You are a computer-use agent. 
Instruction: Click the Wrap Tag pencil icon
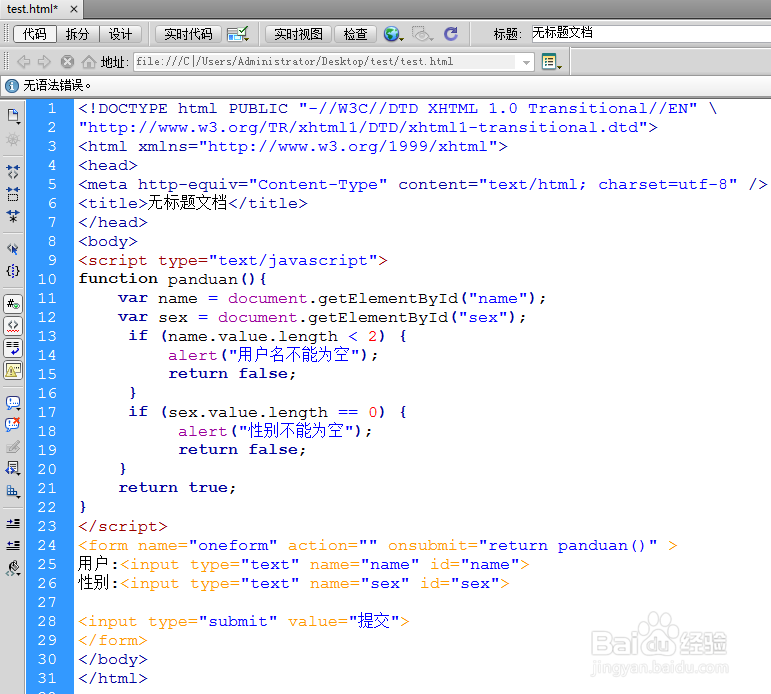13,447
